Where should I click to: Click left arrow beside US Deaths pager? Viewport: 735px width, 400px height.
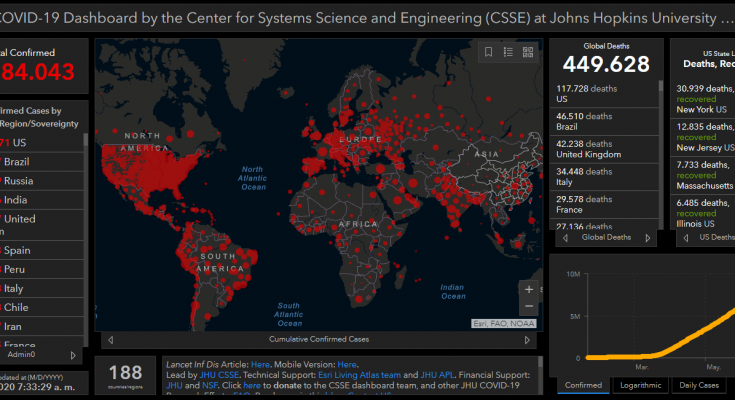click(686, 238)
